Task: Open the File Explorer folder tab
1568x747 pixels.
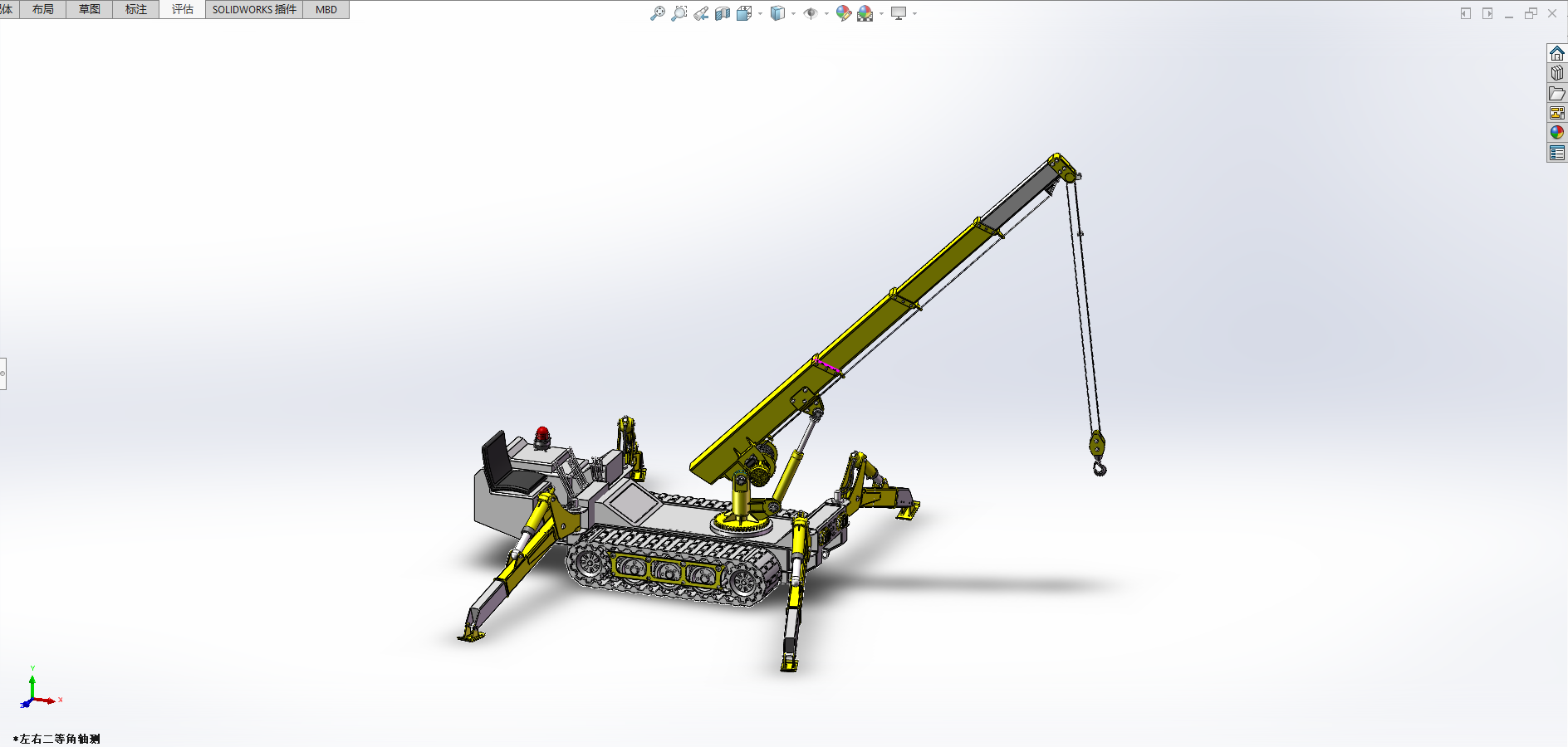Action: pyautogui.click(x=1557, y=93)
